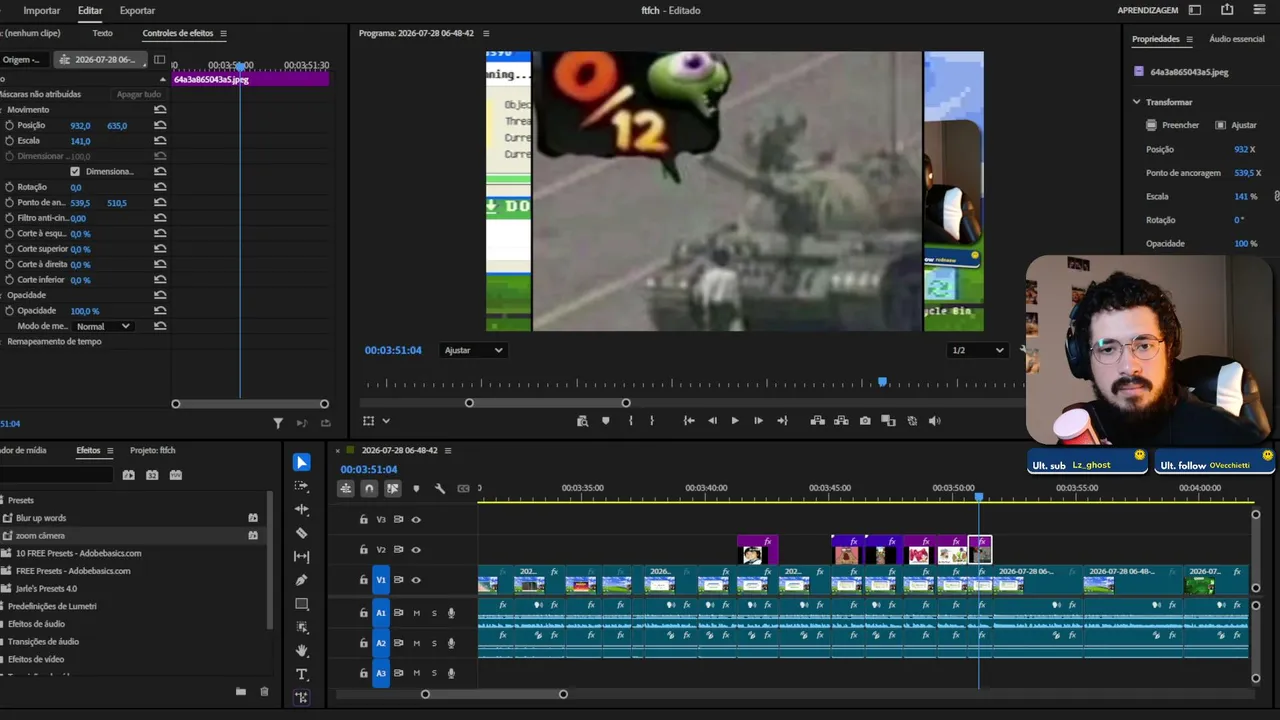Click the 64a3a865043a5.jpeg clip in effect timeline

(250, 79)
